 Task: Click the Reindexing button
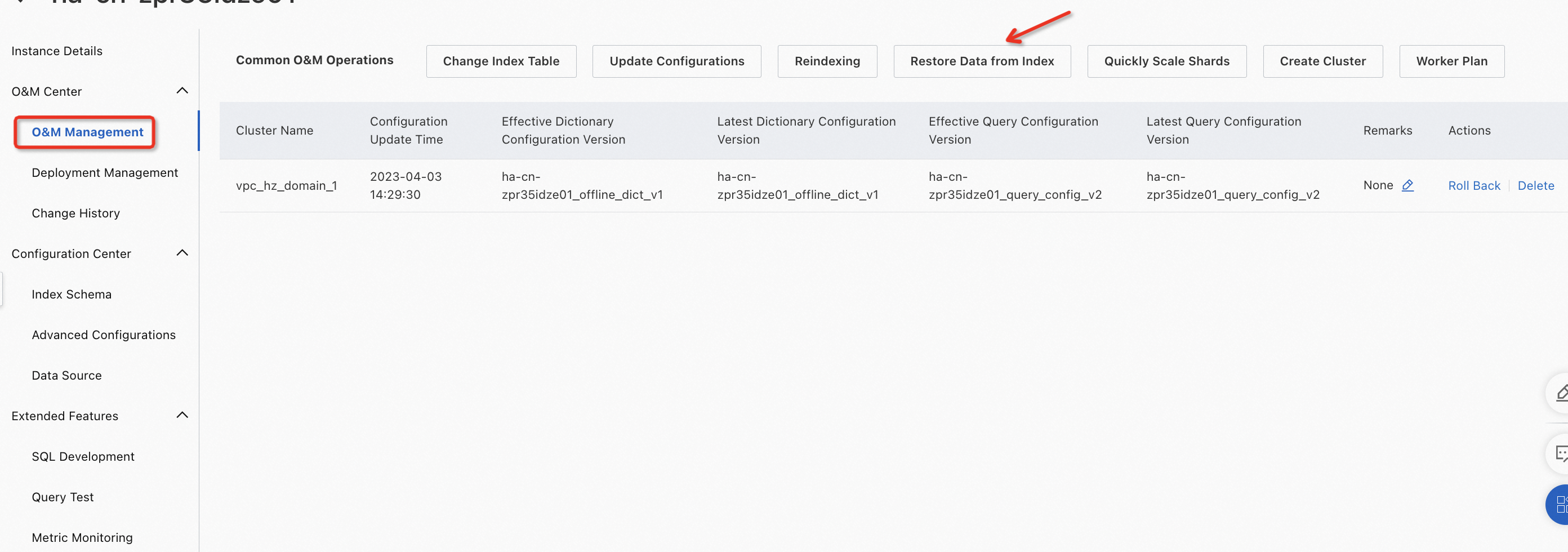(x=827, y=61)
